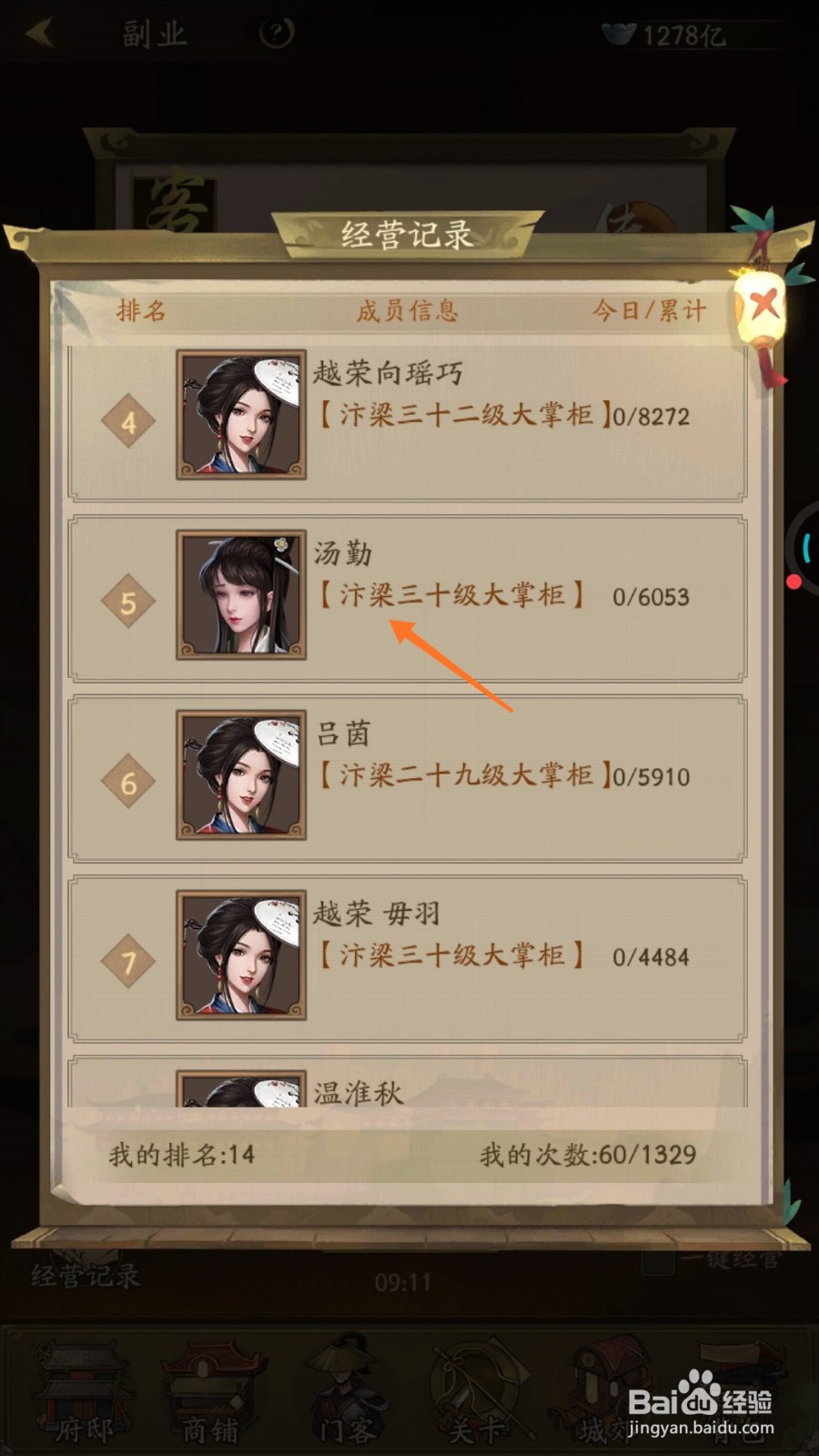Viewport: 819px width, 1456px height.
Task: Tap the silver ingot currency icon
Action: pyautogui.click(x=619, y=35)
